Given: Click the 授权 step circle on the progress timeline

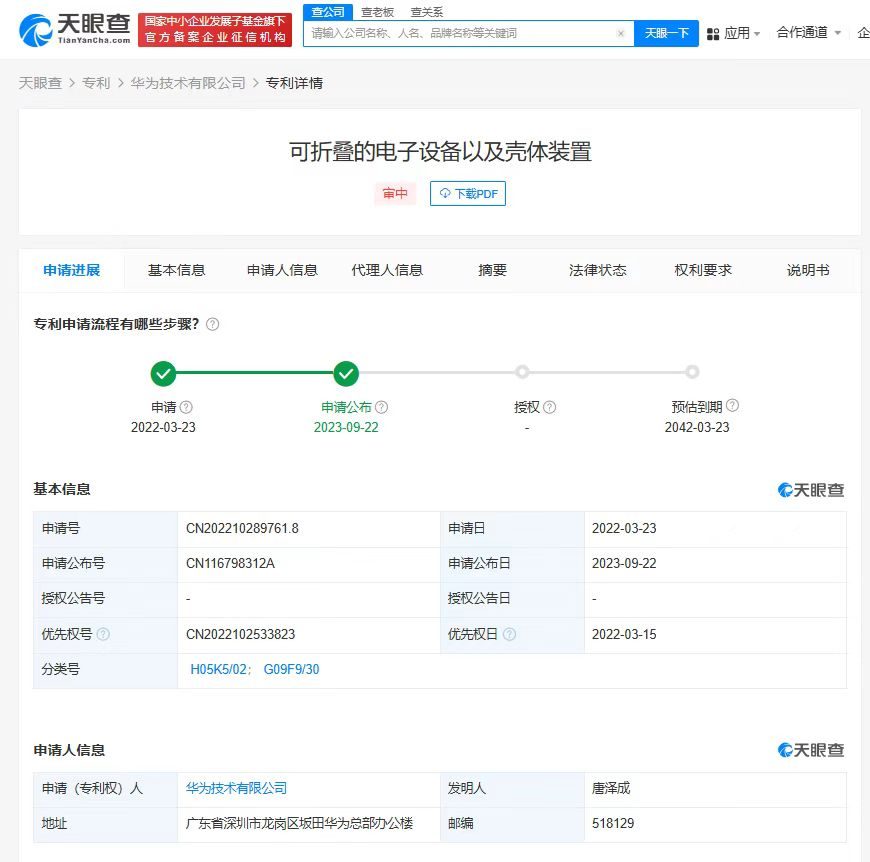Looking at the screenshot, I should 522,372.
